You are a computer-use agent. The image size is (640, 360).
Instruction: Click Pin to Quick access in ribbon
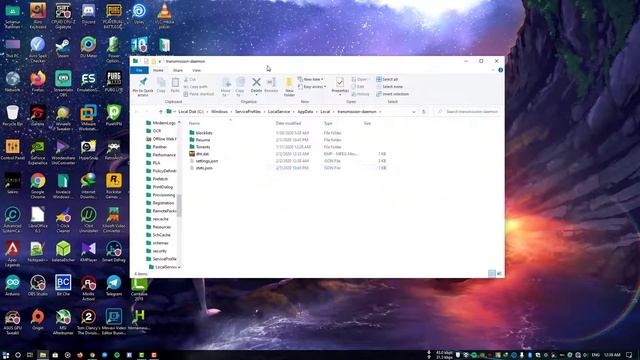click(x=143, y=86)
